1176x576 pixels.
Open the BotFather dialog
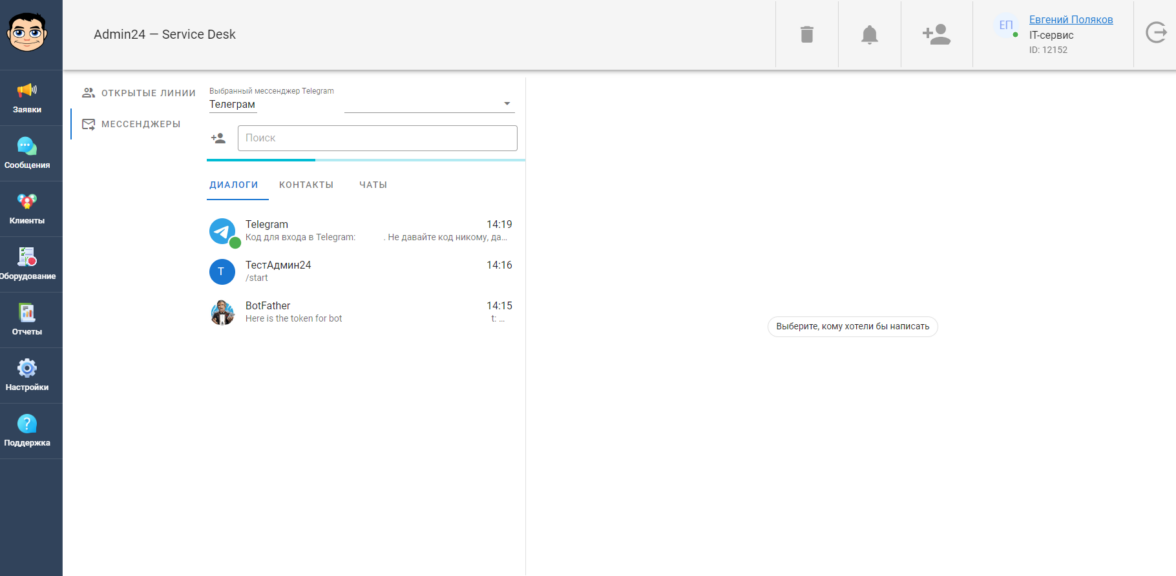click(x=360, y=312)
